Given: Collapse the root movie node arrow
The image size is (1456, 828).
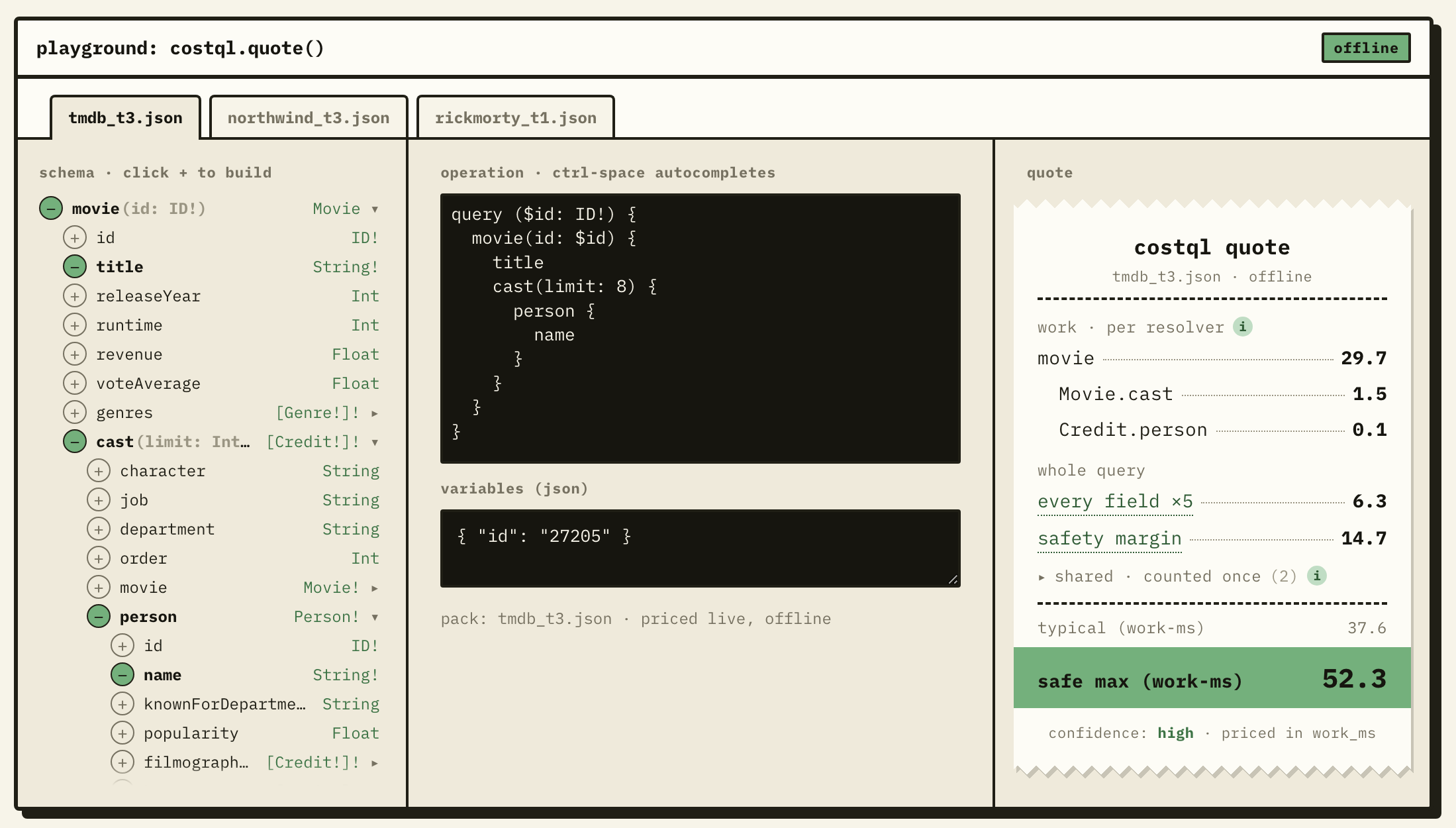Looking at the screenshot, I should [375, 209].
